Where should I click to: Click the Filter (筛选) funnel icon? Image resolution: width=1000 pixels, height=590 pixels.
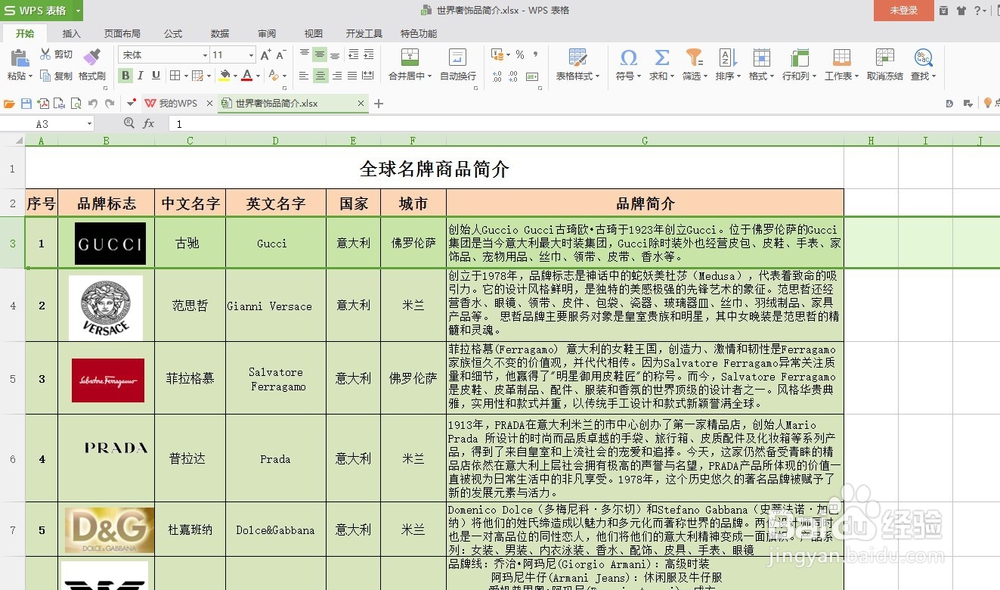pyautogui.click(x=694, y=57)
